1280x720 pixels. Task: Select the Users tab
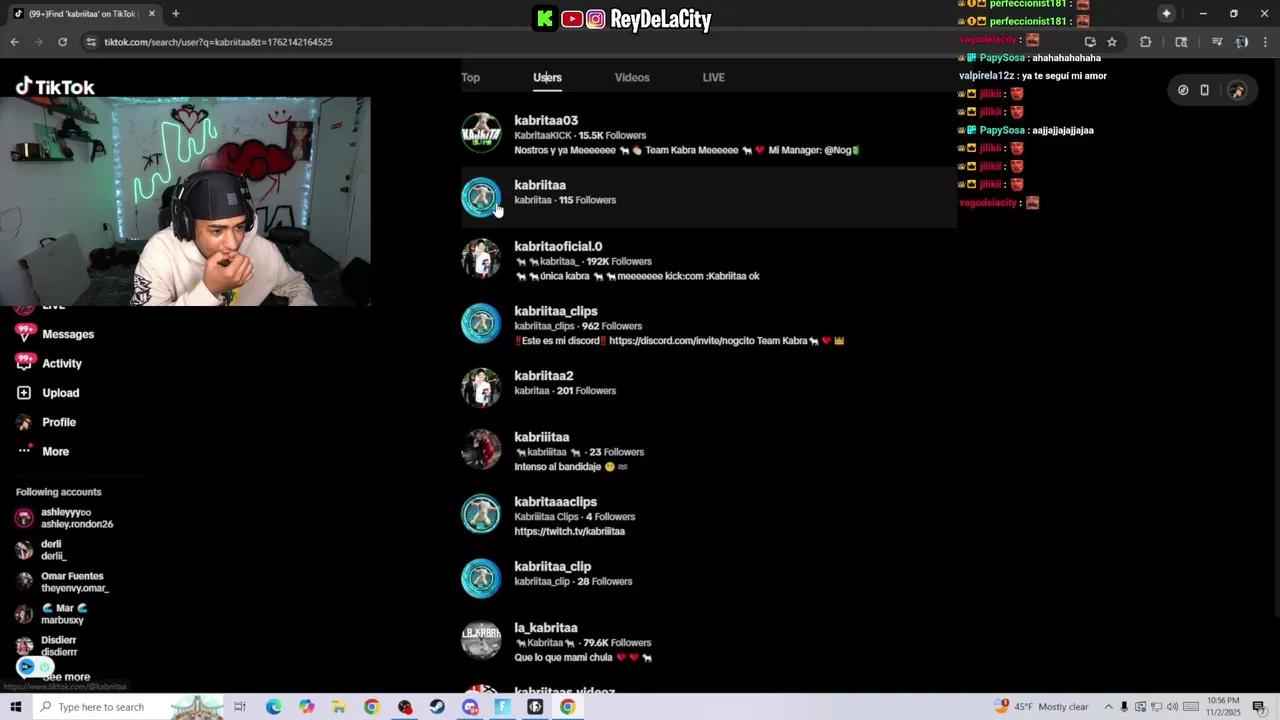click(x=547, y=77)
